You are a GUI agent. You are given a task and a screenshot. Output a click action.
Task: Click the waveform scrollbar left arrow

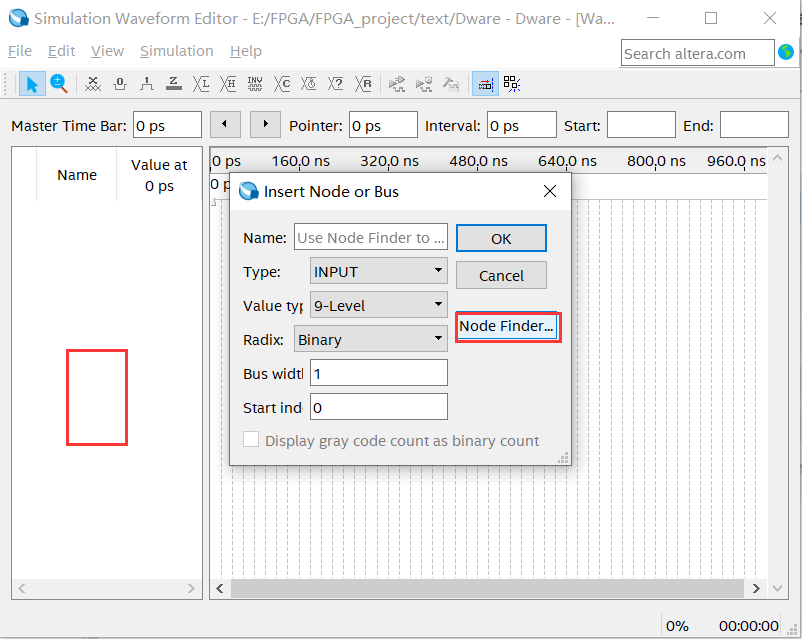click(220, 589)
